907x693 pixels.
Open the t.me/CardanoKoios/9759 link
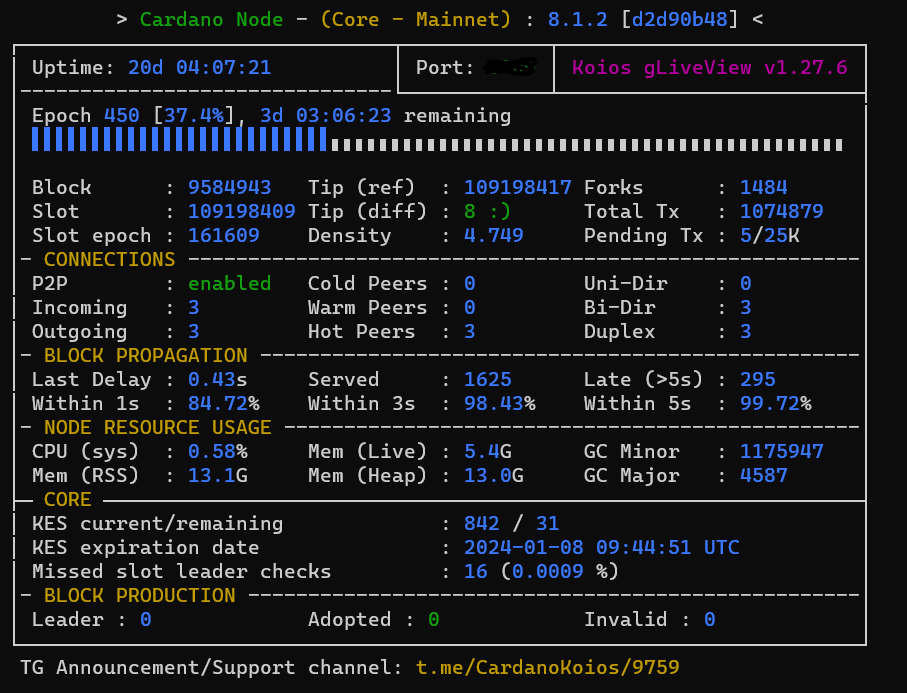(x=547, y=668)
